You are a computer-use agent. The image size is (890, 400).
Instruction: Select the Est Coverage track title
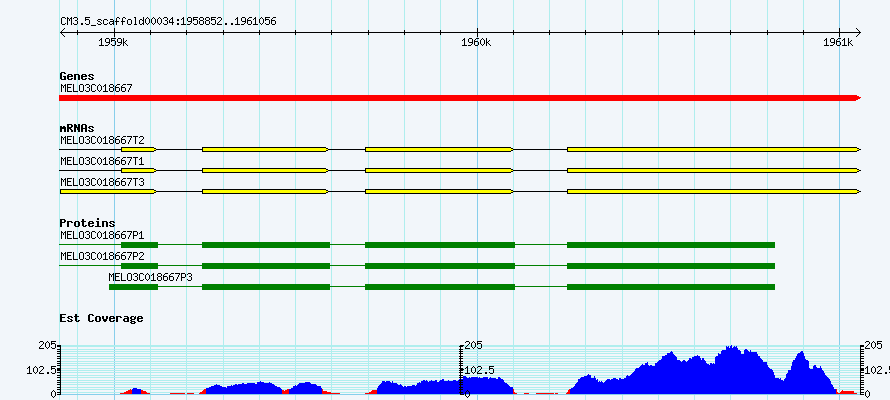tap(102, 318)
